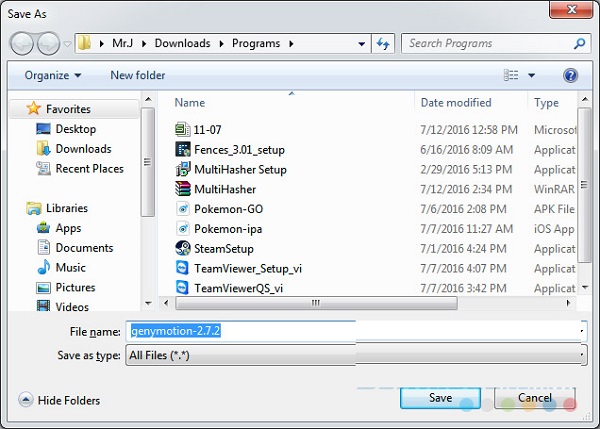Open the Organize menu
This screenshot has width=600, height=429.
tap(53, 75)
